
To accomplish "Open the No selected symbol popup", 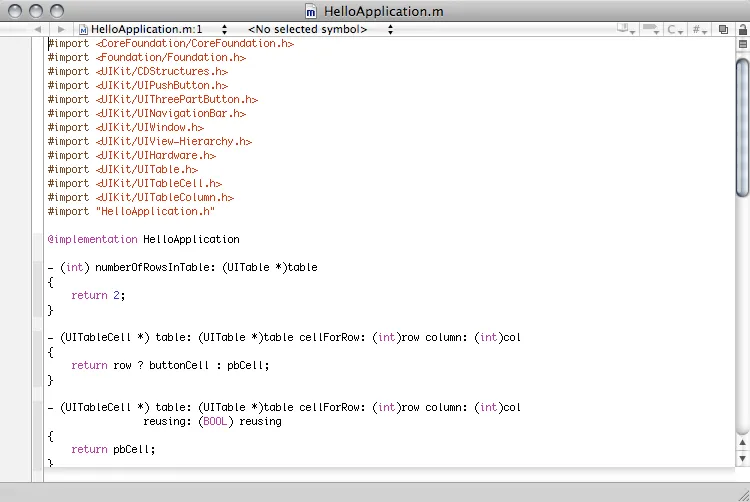I will coord(320,29).
